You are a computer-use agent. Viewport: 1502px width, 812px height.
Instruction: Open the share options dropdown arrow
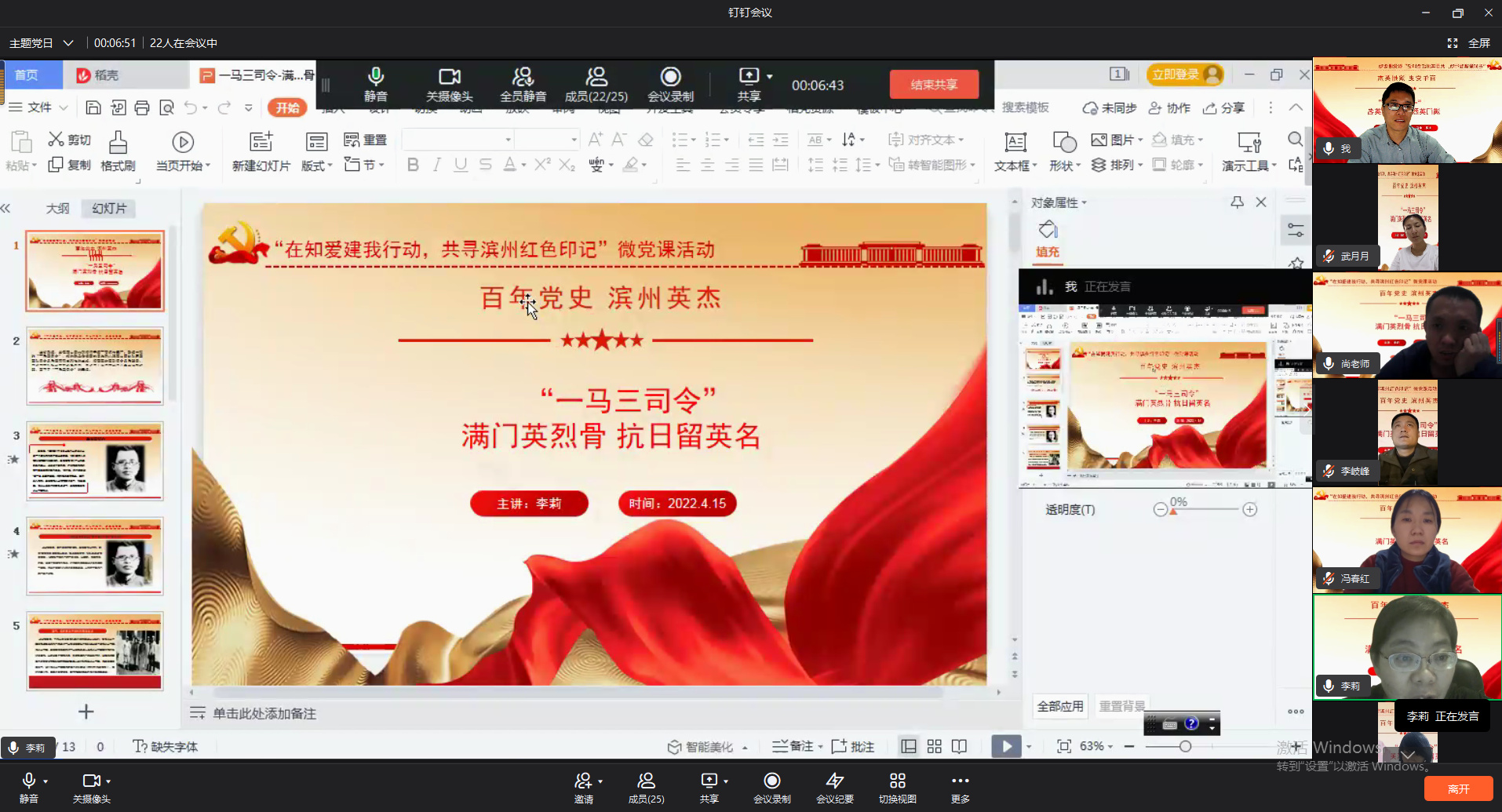[x=770, y=76]
